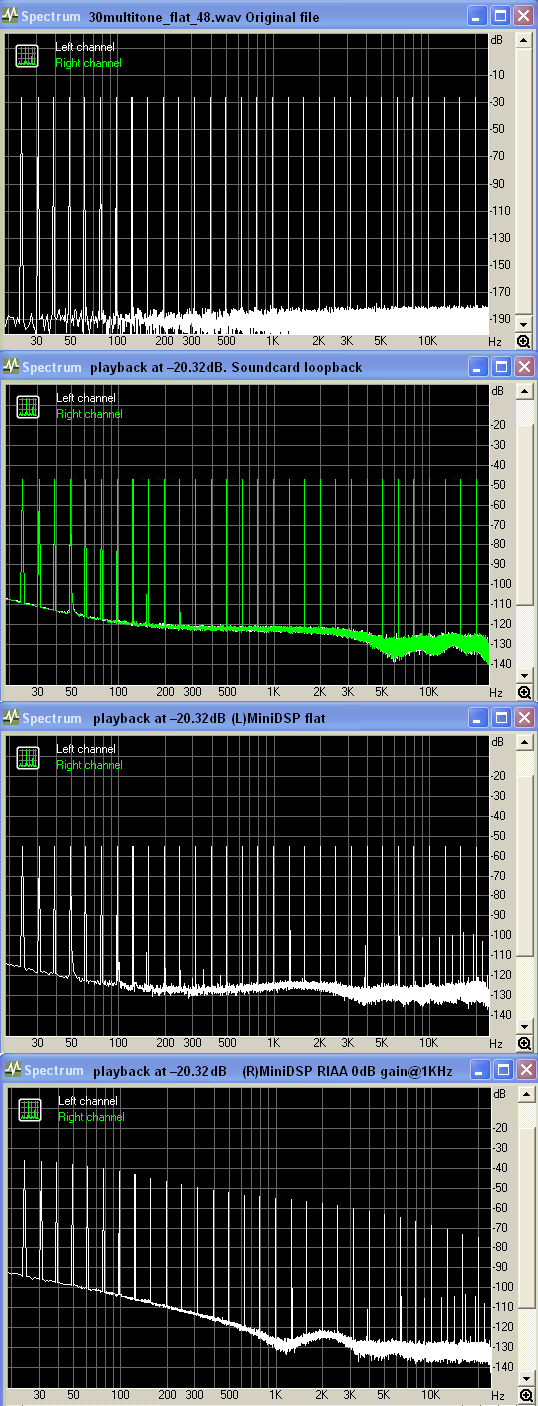Maximize the Soundcard loopback Spectrum window

coord(500,367)
